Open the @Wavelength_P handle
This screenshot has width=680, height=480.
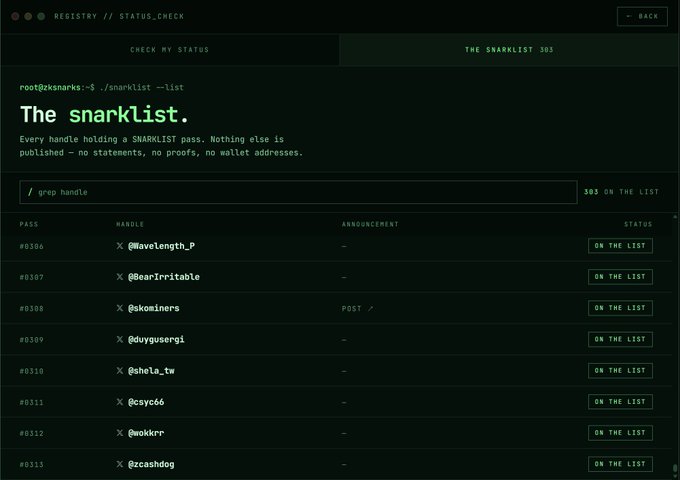coord(161,246)
